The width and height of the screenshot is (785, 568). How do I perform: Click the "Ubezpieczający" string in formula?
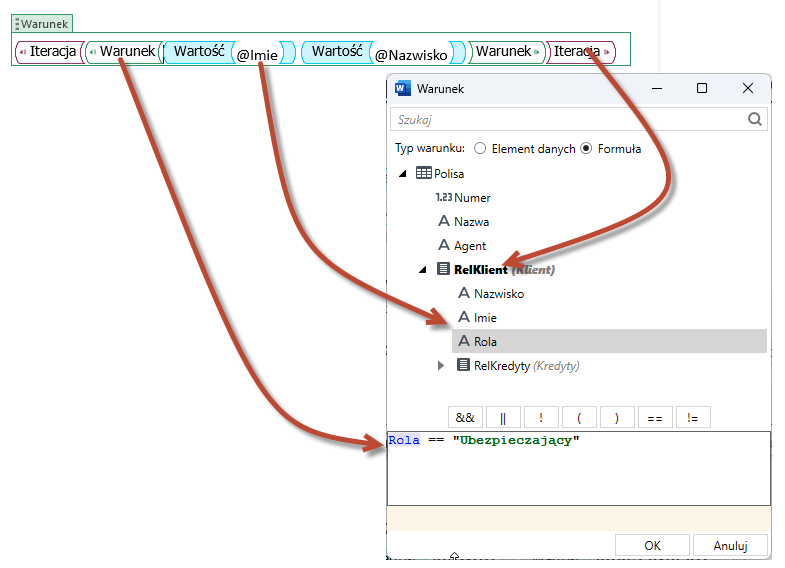[516, 441]
